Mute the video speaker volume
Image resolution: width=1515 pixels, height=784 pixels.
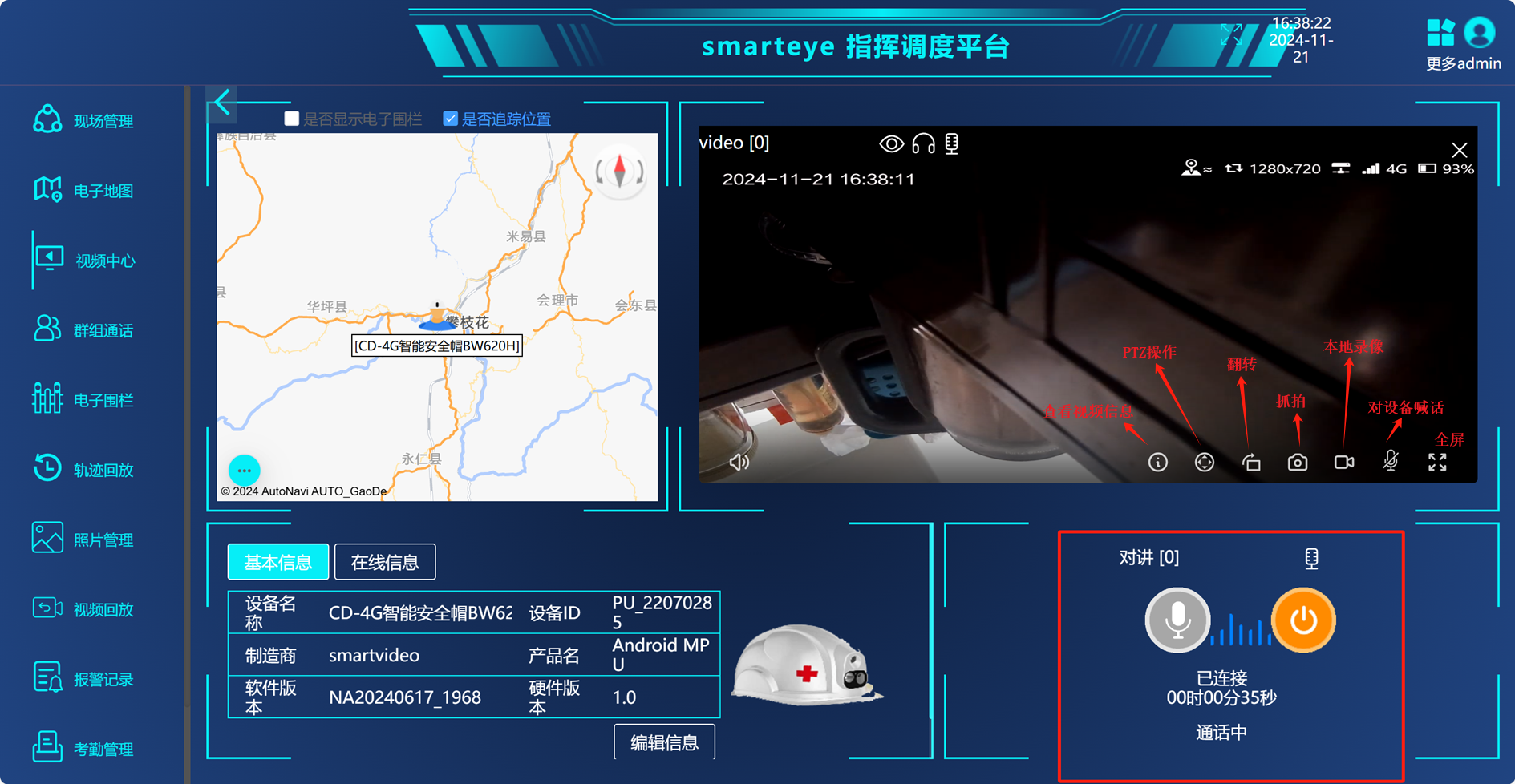pyautogui.click(x=739, y=463)
